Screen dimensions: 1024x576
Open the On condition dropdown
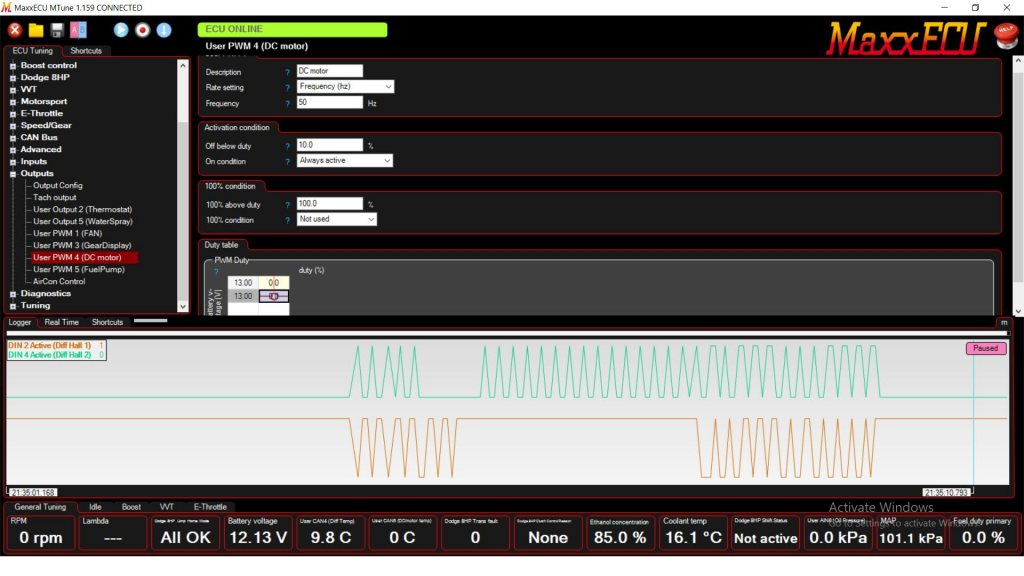tap(345, 161)
